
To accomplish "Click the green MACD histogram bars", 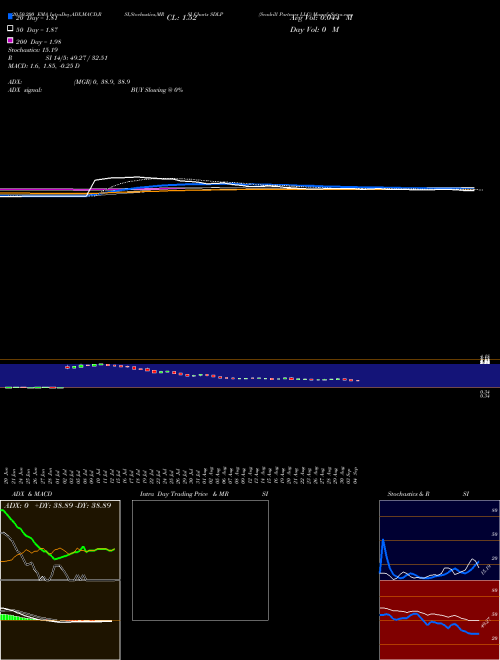I will coord(13,617).
